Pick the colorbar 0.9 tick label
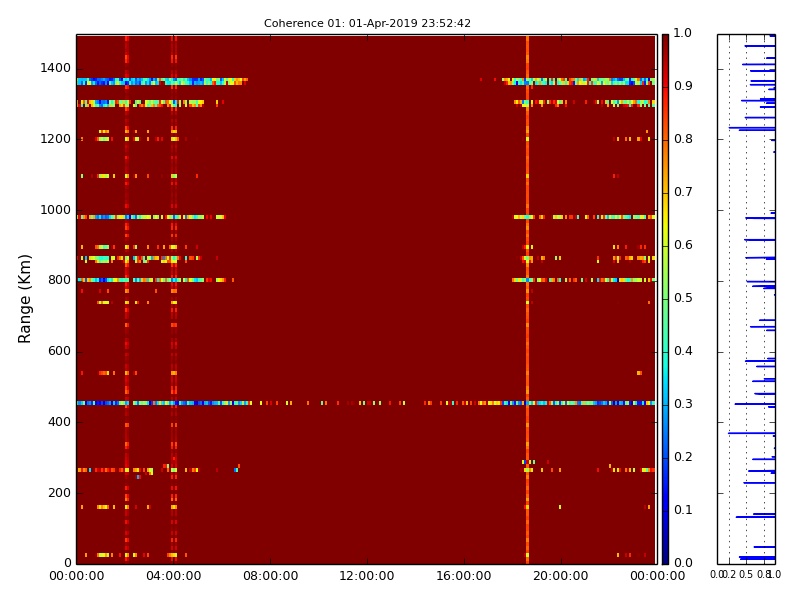This screenshot has height=600, width=800. (683, 86)
